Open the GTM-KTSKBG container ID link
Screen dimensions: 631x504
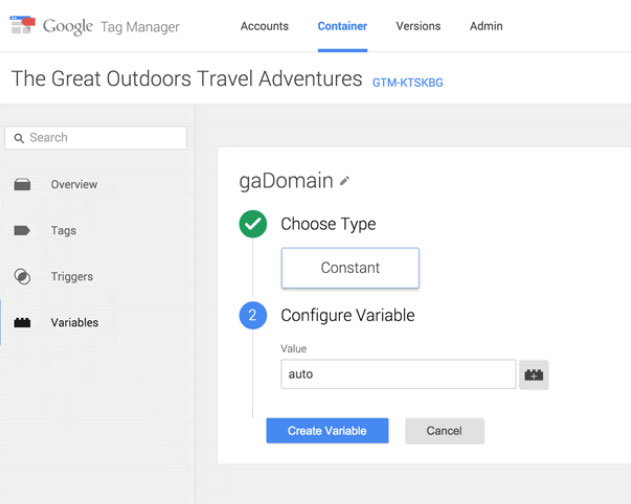(407, 83)
